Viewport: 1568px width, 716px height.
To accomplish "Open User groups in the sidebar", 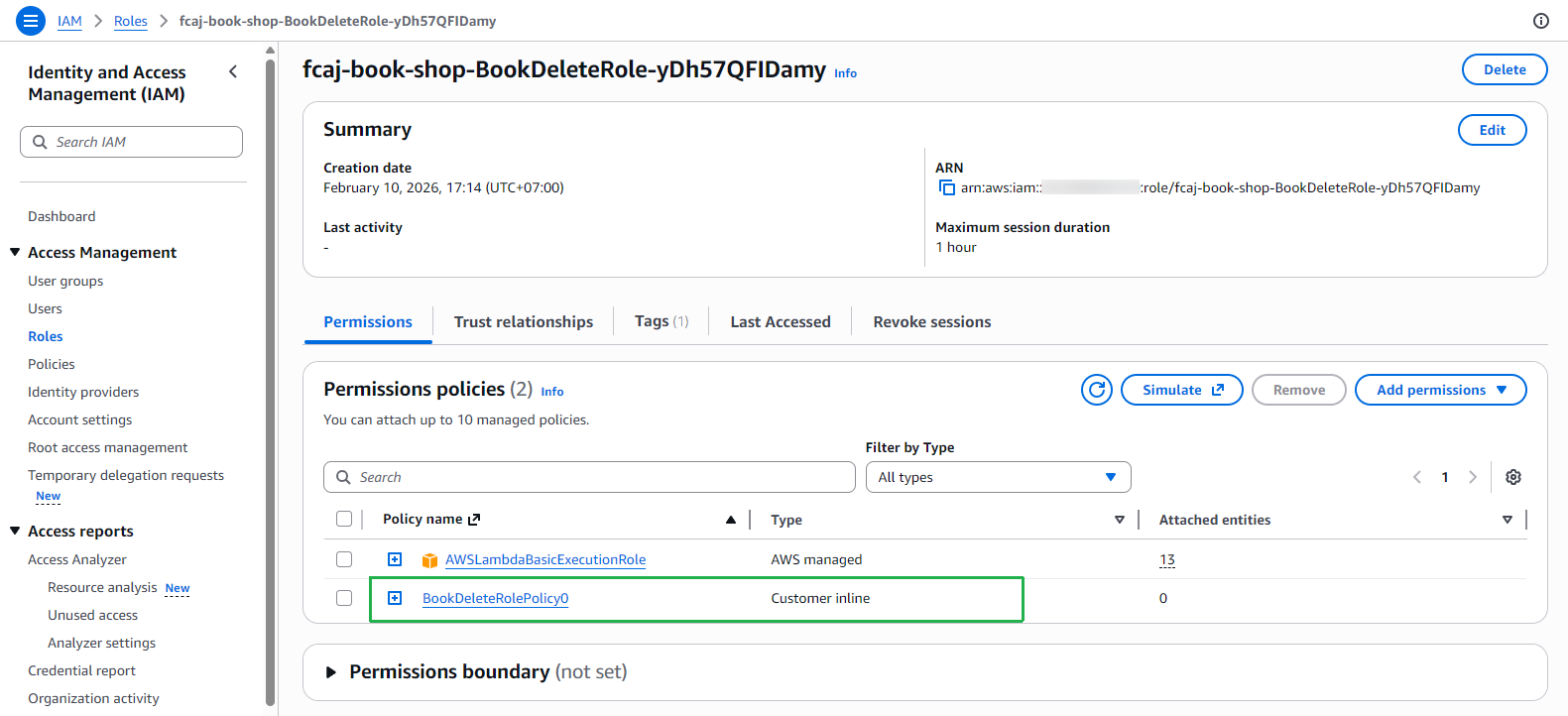I will [x=65, y=281].
